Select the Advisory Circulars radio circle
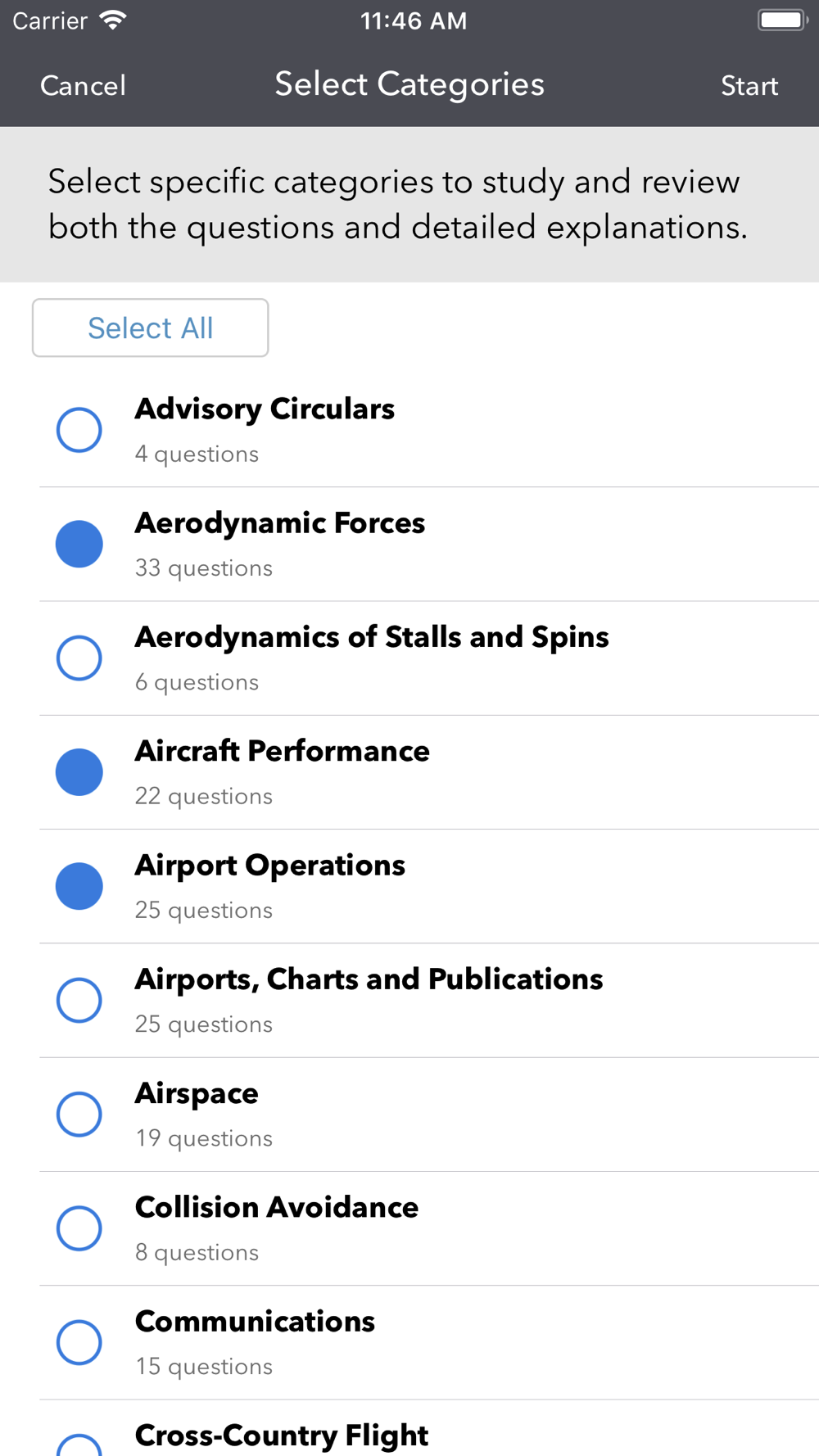The image size is (819, 1456). [79, 430]
